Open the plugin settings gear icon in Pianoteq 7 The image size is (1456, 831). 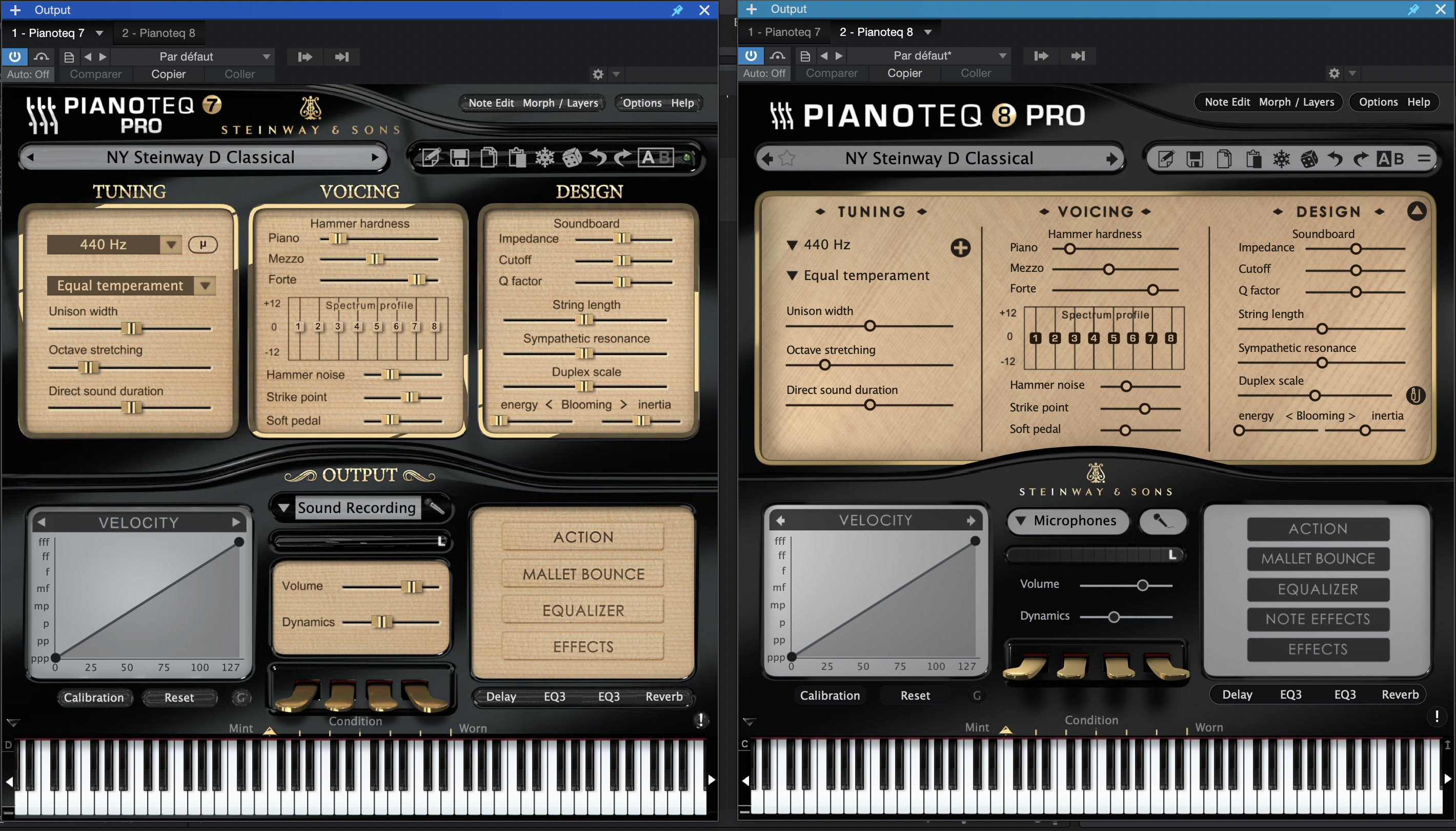(x=598, y=74)
